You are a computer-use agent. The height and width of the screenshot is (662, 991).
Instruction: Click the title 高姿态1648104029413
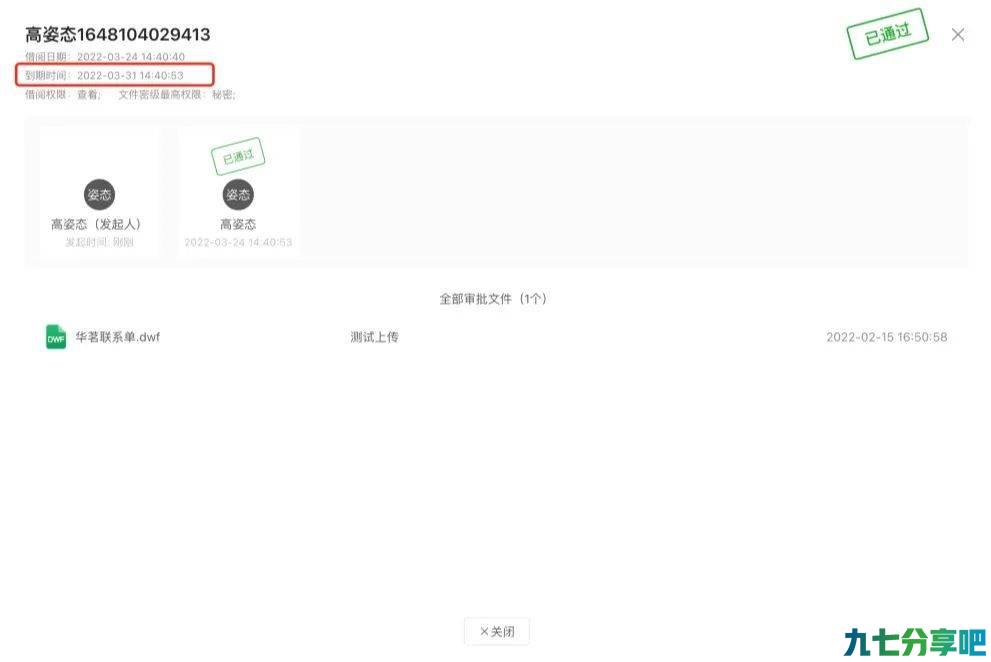click(x=118, y=34)
